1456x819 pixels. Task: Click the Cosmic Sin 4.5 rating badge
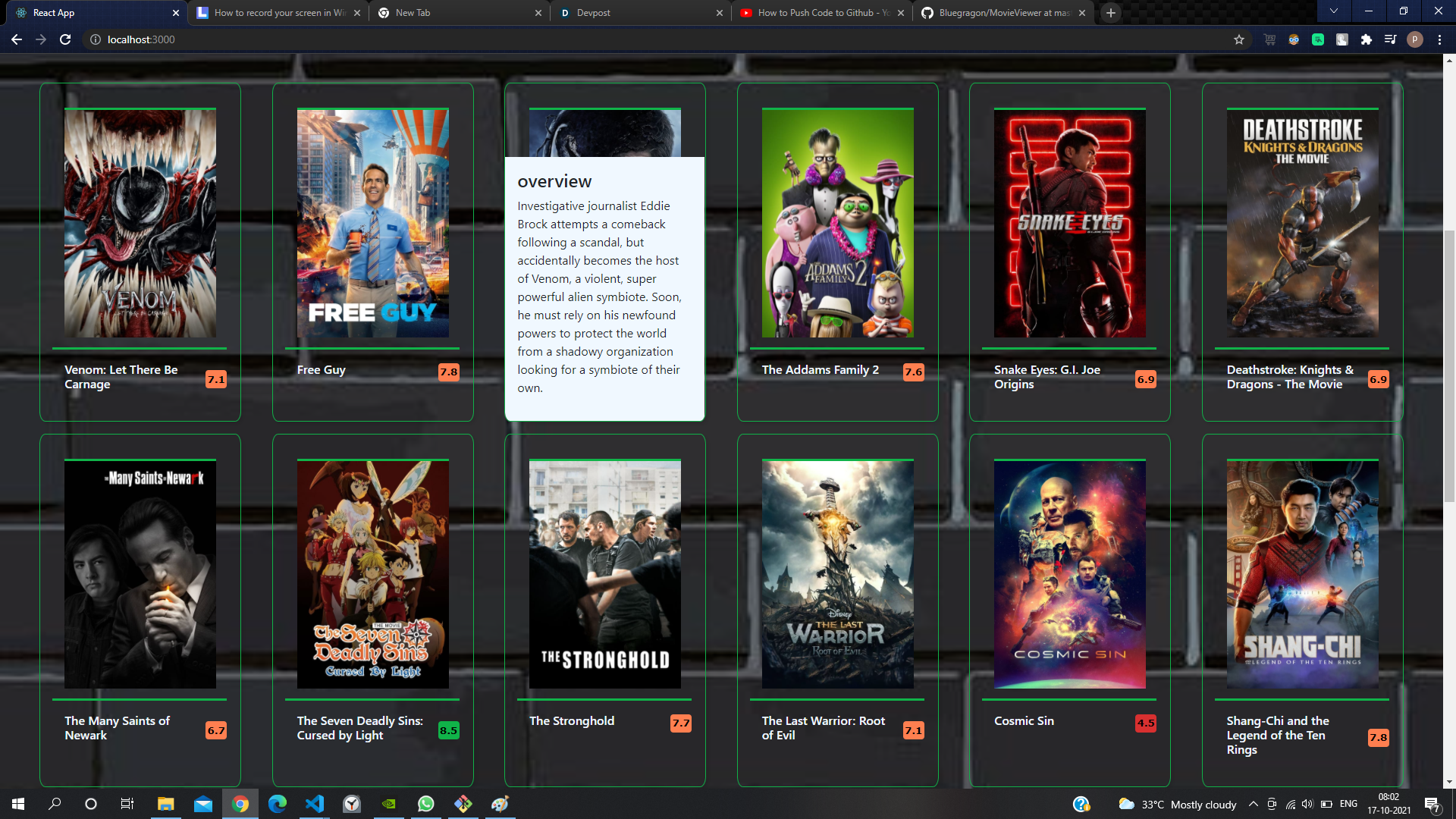1145,723
